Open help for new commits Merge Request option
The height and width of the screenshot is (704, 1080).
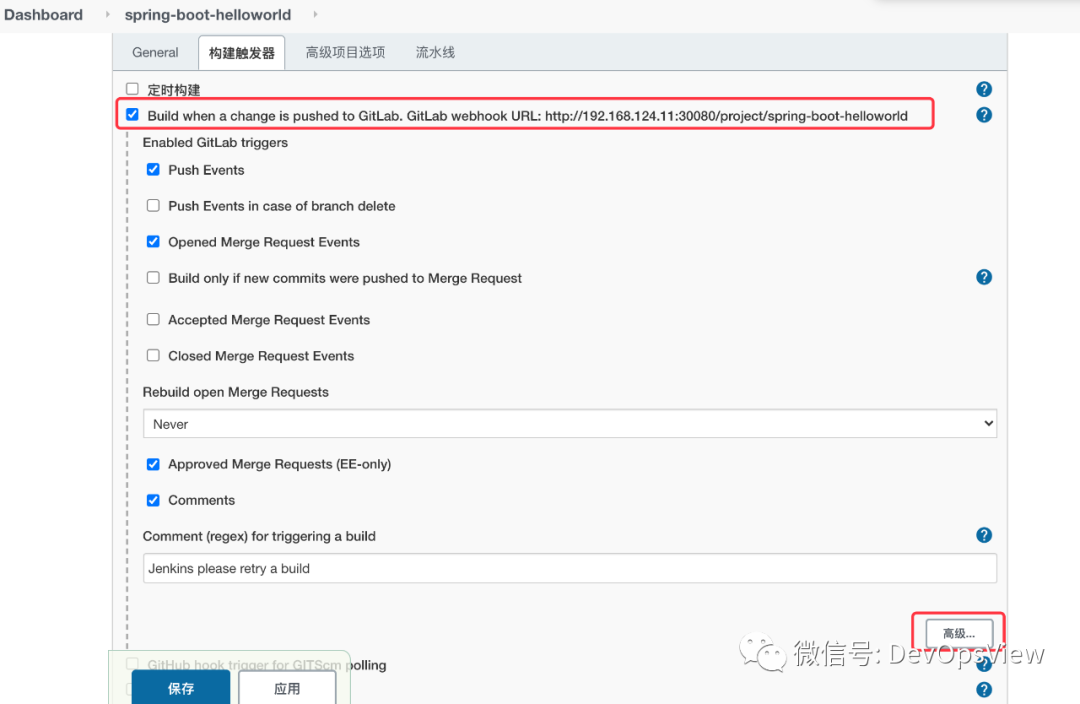984,277
